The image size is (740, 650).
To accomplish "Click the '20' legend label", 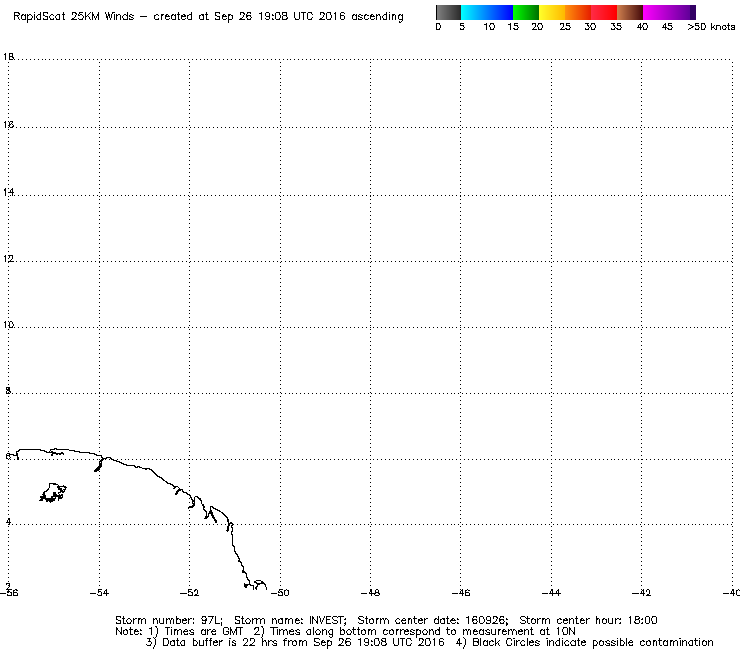I will 537,27.
